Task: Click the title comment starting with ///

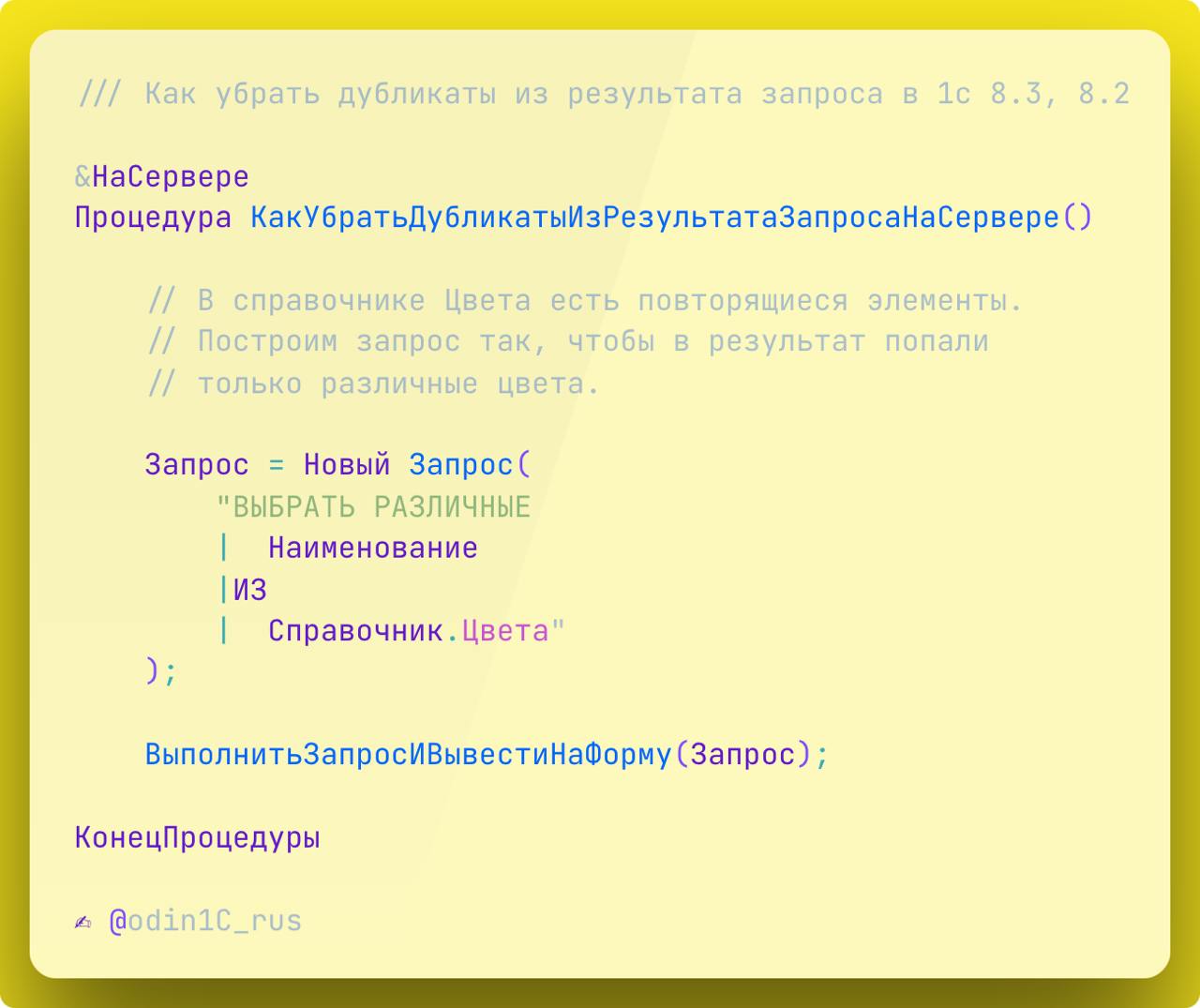Action: coord(604,94)
